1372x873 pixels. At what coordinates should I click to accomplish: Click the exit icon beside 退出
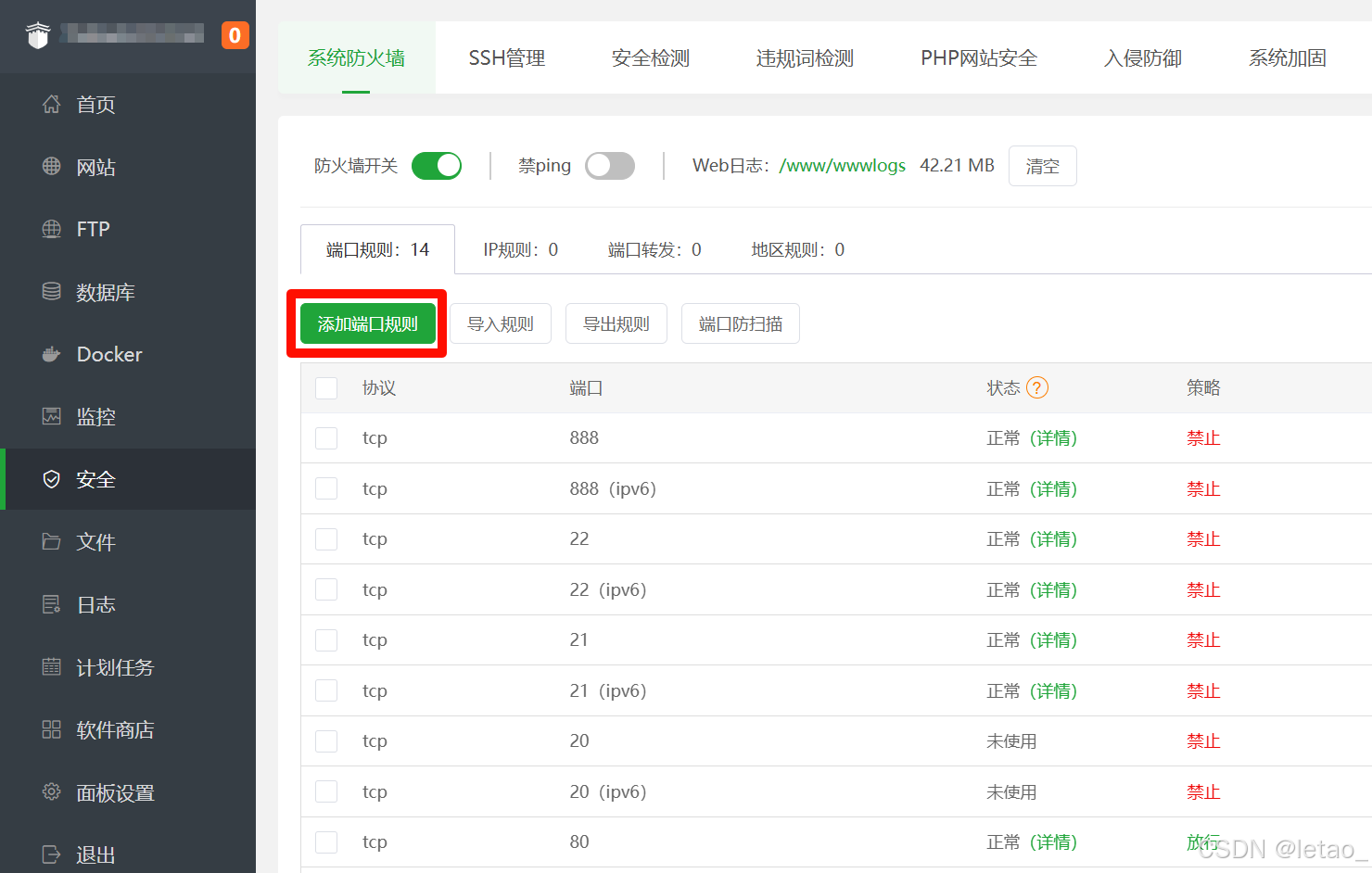(x=52, y=854)
